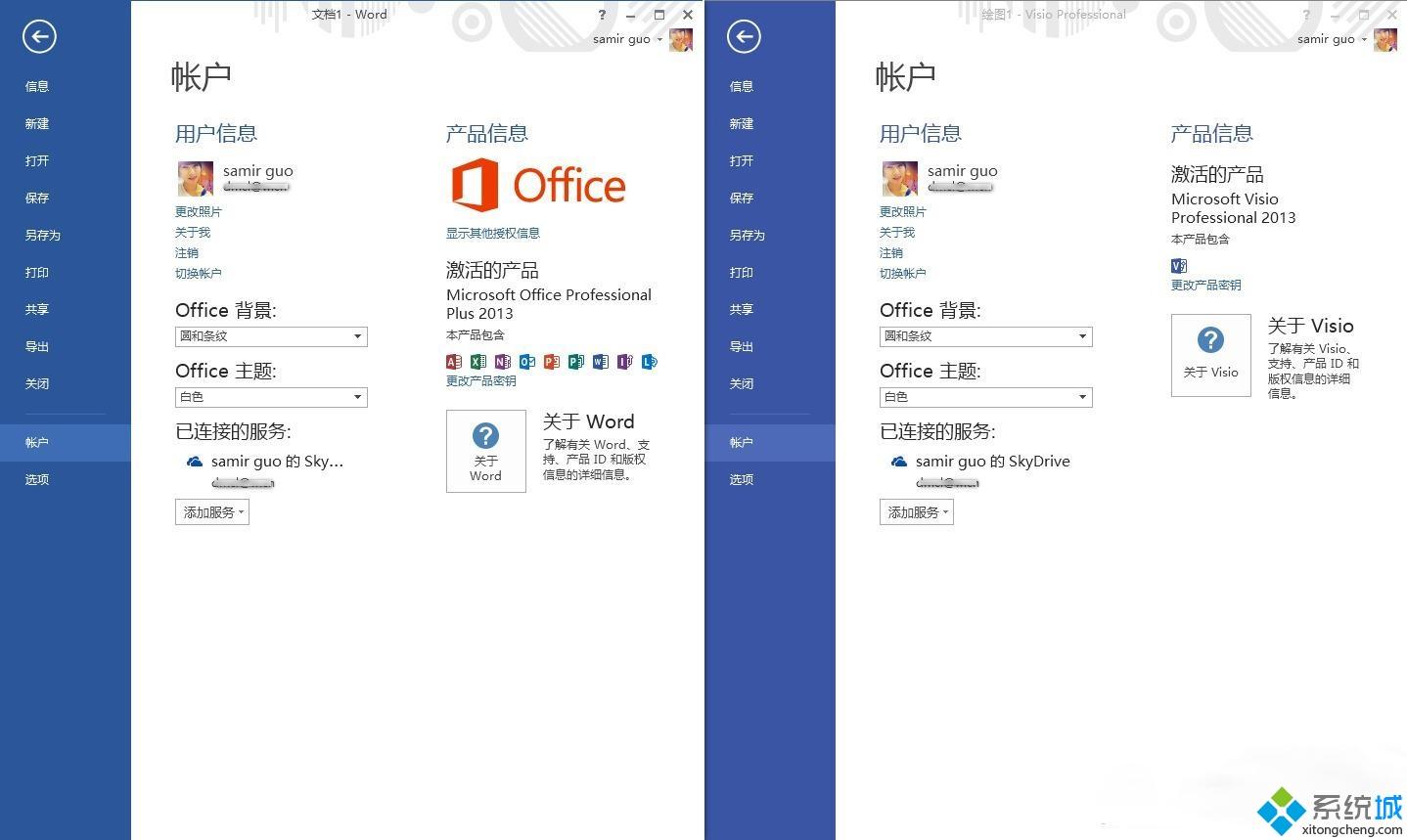This screenshot has height=840, width=1407.
Task: Click 显示其他授权信息 link in Word
Action: (493, 233)
